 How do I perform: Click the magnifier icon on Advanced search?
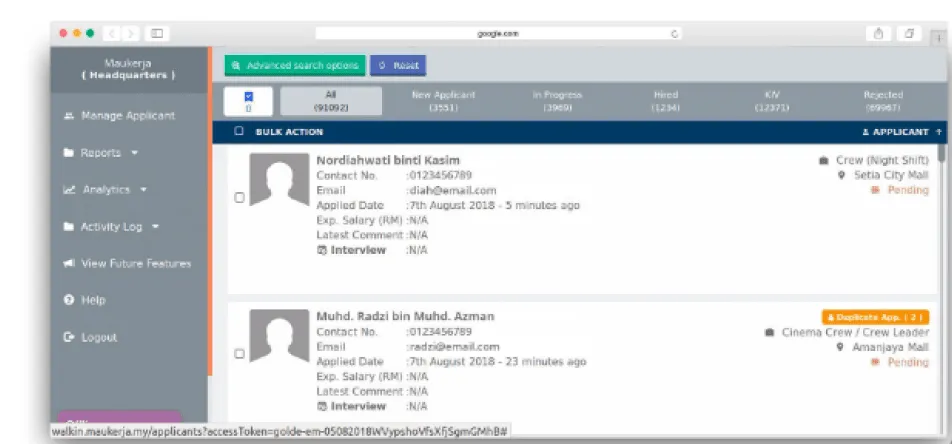click(236, 66)
